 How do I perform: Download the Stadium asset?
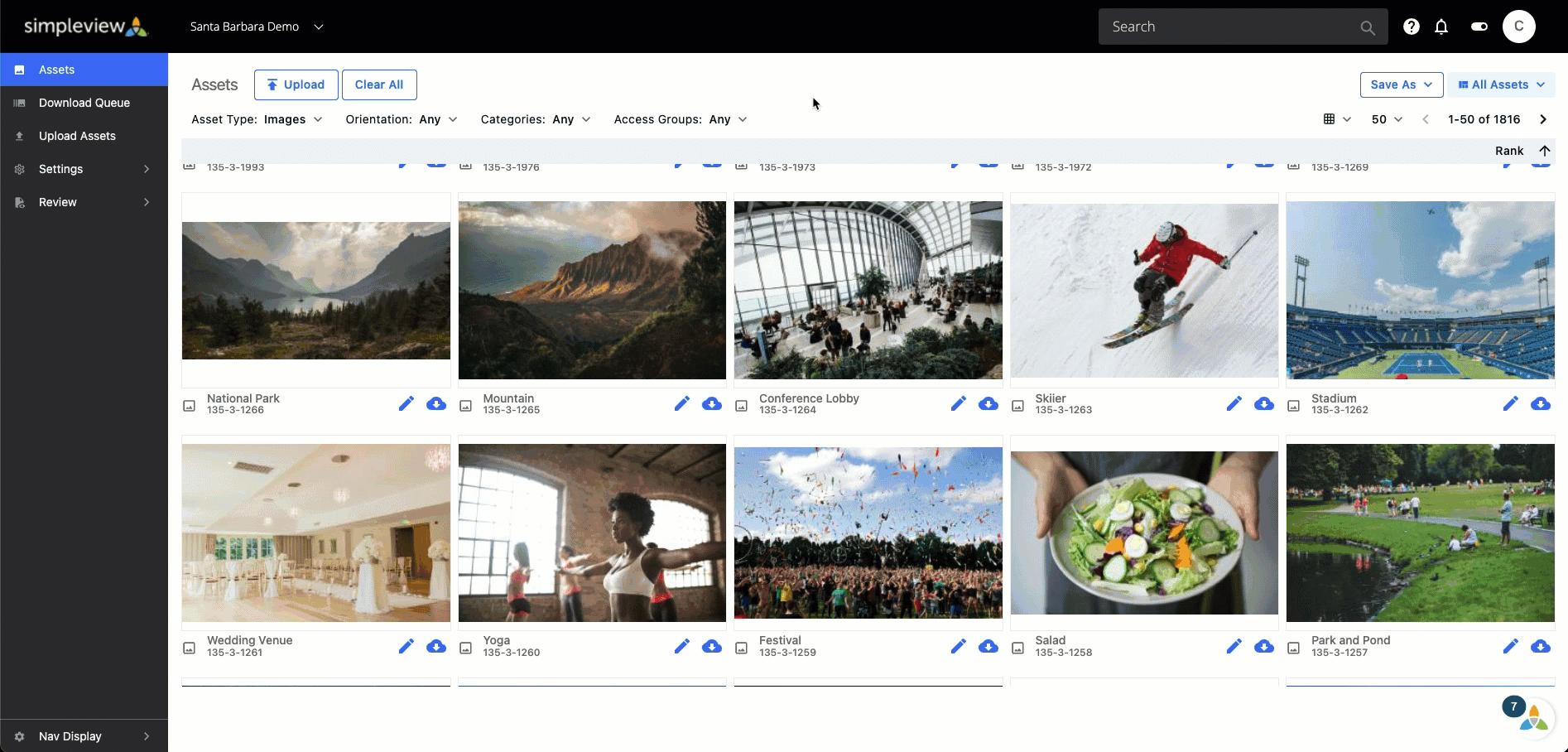click(1541, 403)
